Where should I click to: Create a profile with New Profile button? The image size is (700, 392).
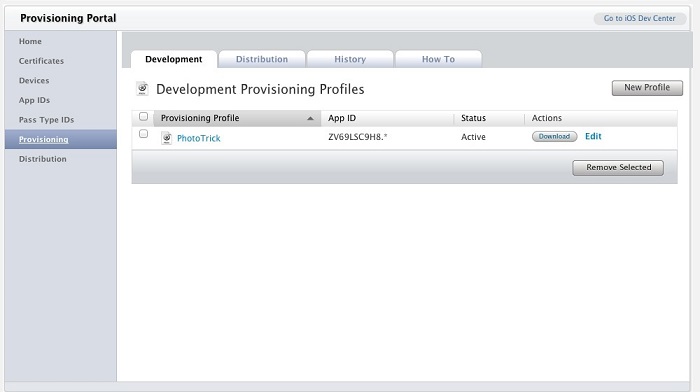647,88
